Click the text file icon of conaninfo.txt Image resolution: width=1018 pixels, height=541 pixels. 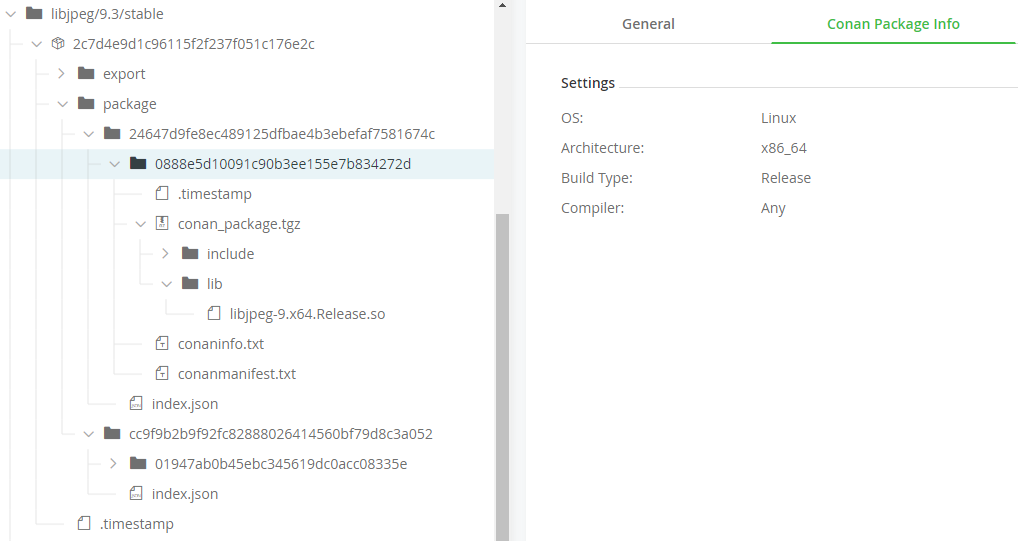[162, 343]
